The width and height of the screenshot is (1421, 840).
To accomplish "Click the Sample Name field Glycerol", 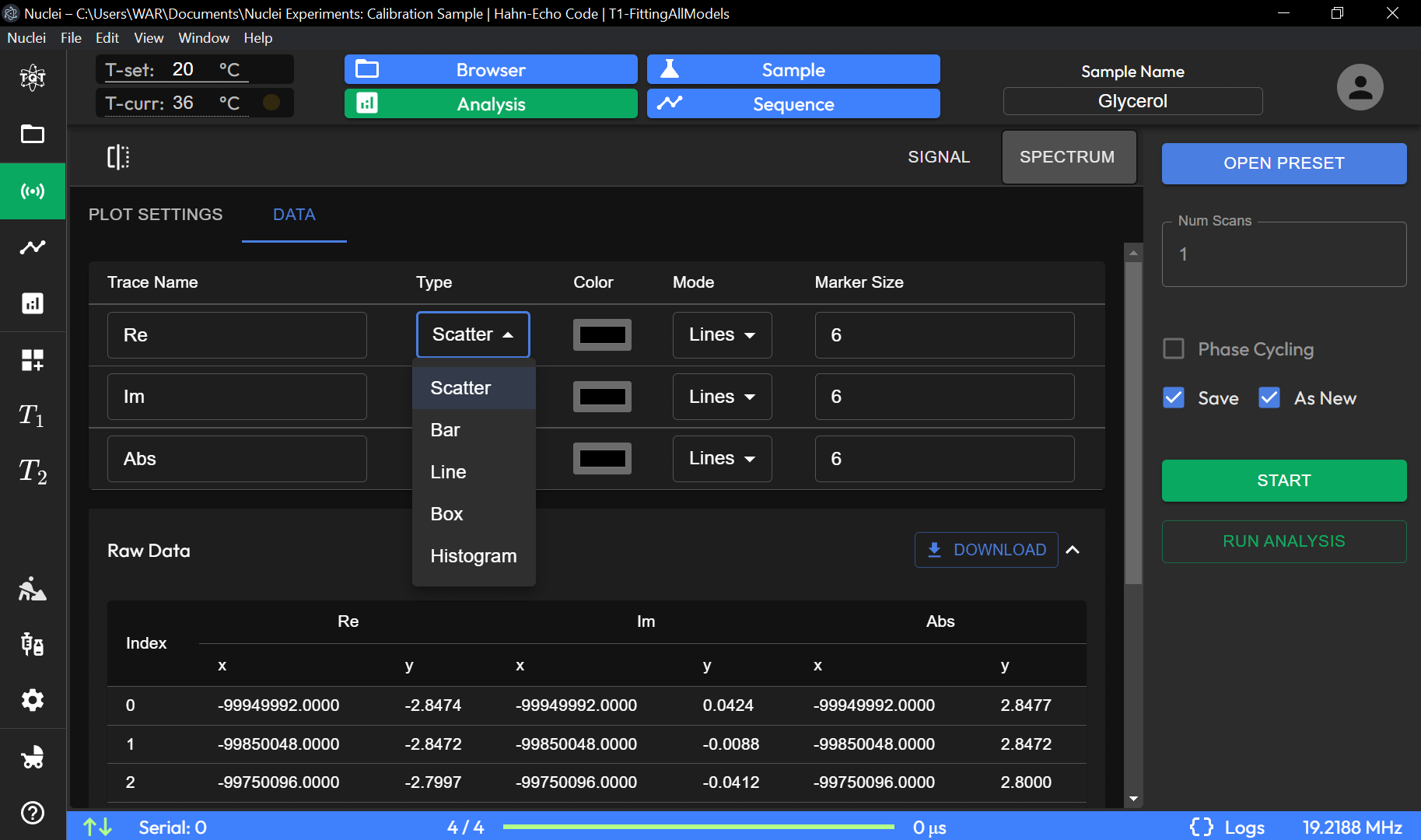I will [1132, 101].
